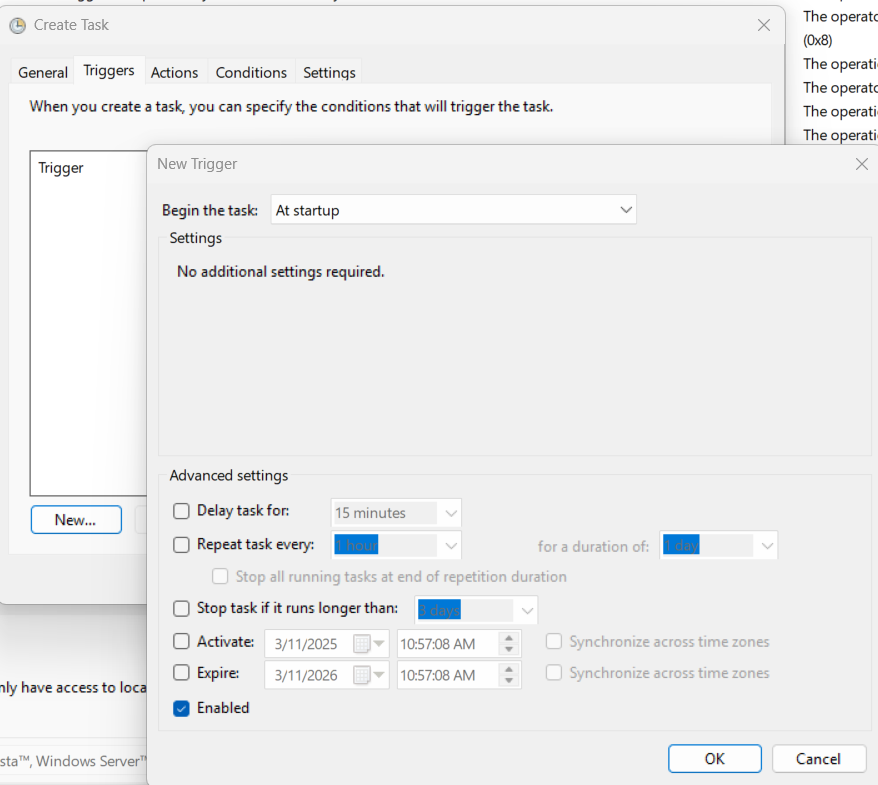Increment the Activate time spinner up

click(509, 637)
